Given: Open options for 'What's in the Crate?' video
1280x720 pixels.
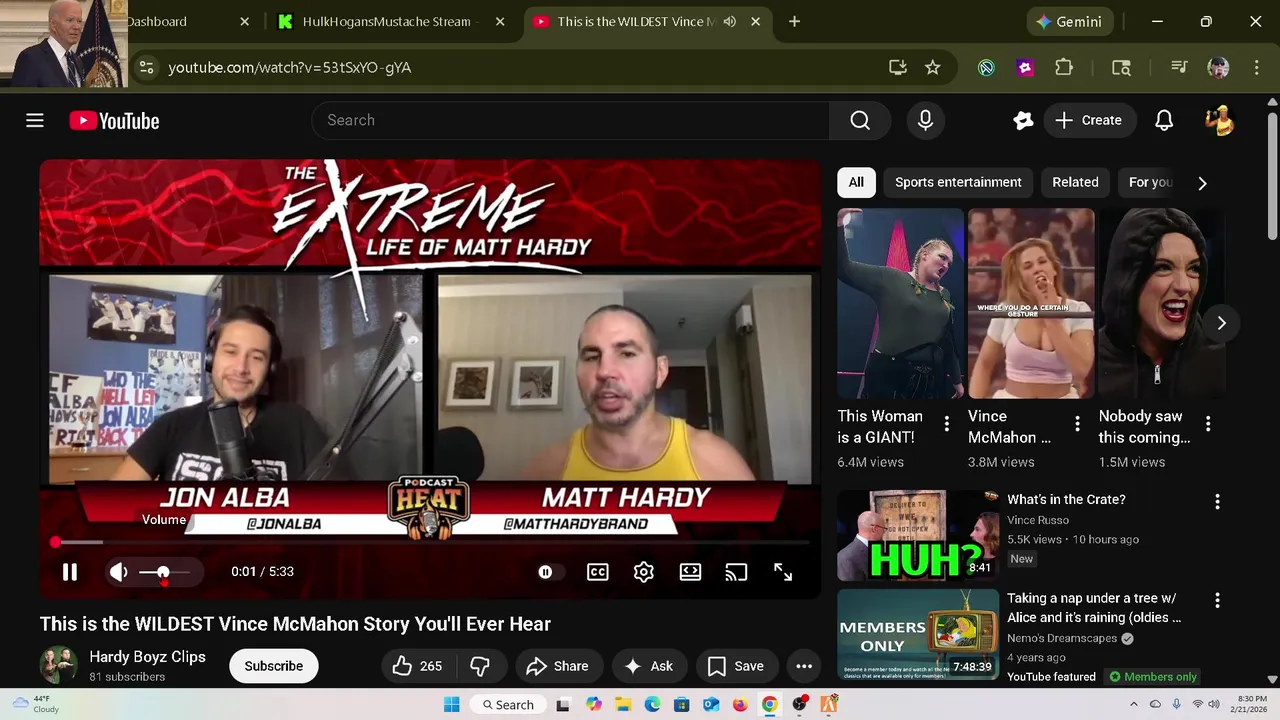Looking at the screenshot, I should (1217, 501).
